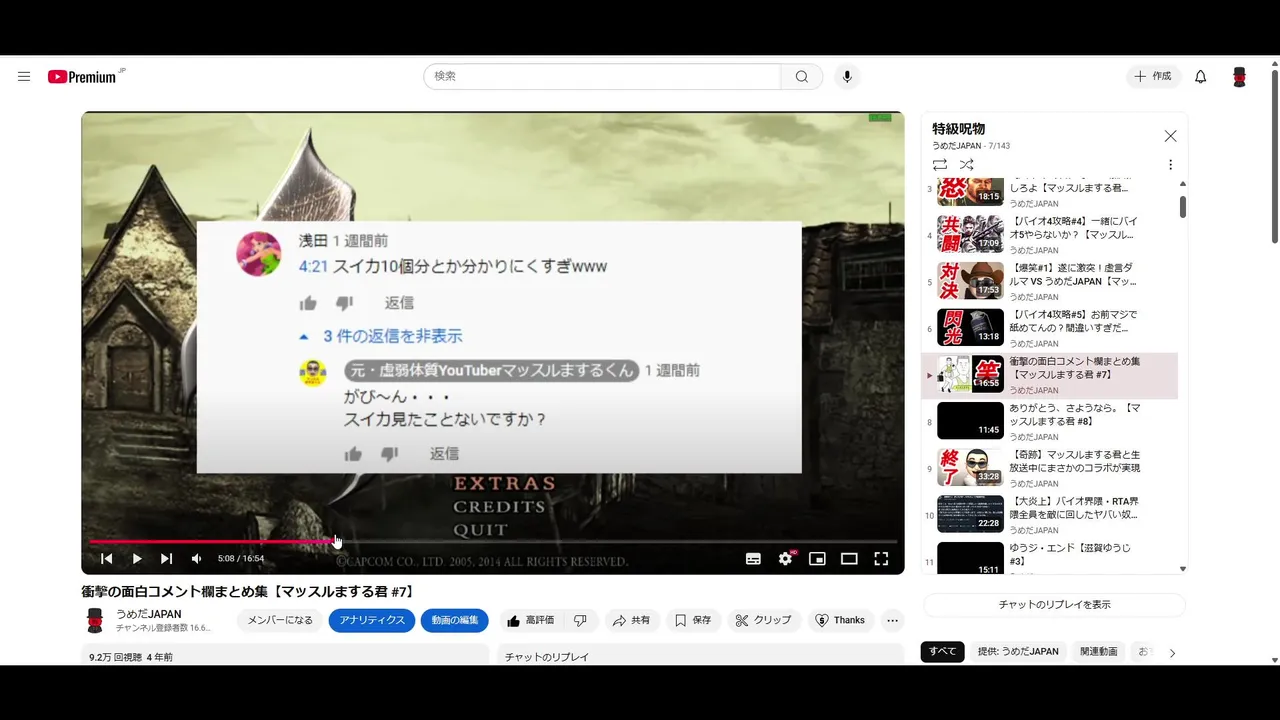
Task: Enter fullscreen mode
Action: (x=881, y=559)
